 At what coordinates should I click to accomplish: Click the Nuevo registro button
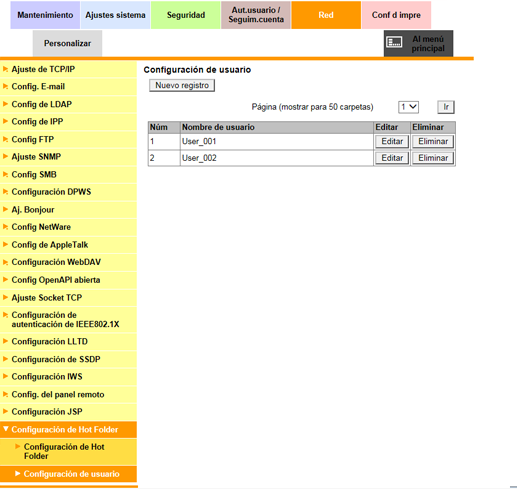click(182, 85)
